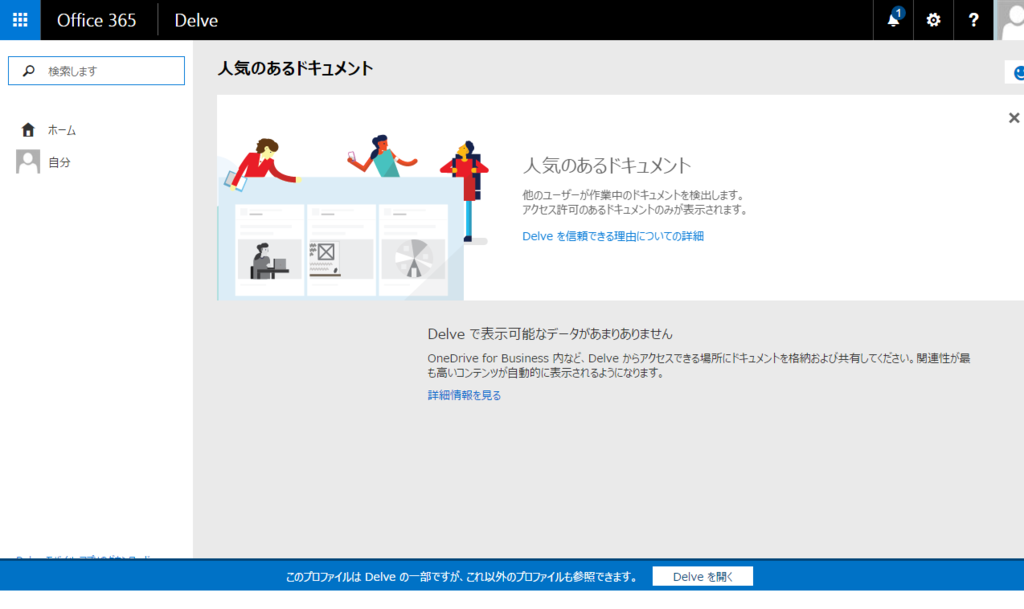The image size is (1024, 609).
Task: Open the user profile picture menu
Action: tap(1009, 20)
